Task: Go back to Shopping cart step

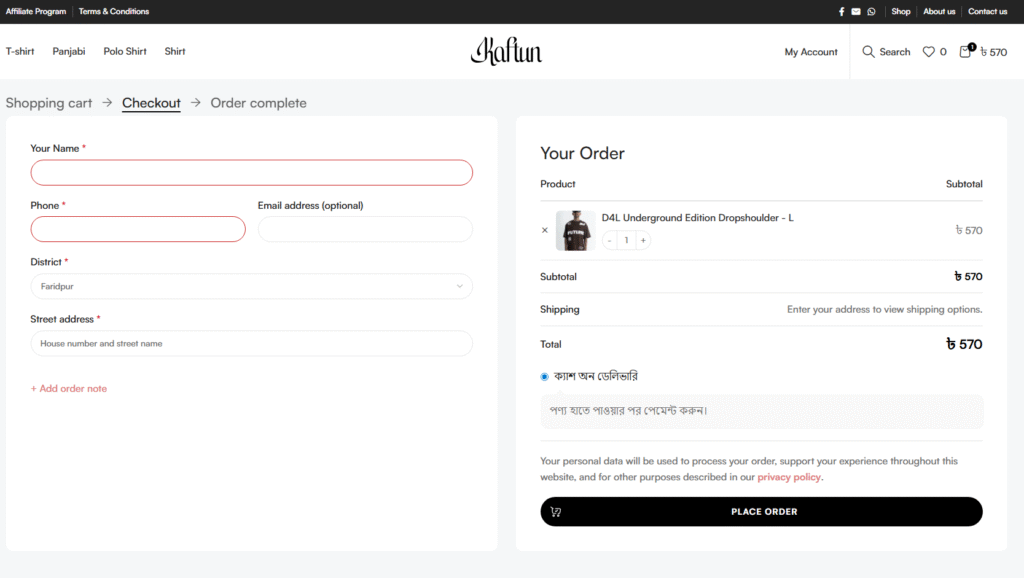Action: pos(49,103)
